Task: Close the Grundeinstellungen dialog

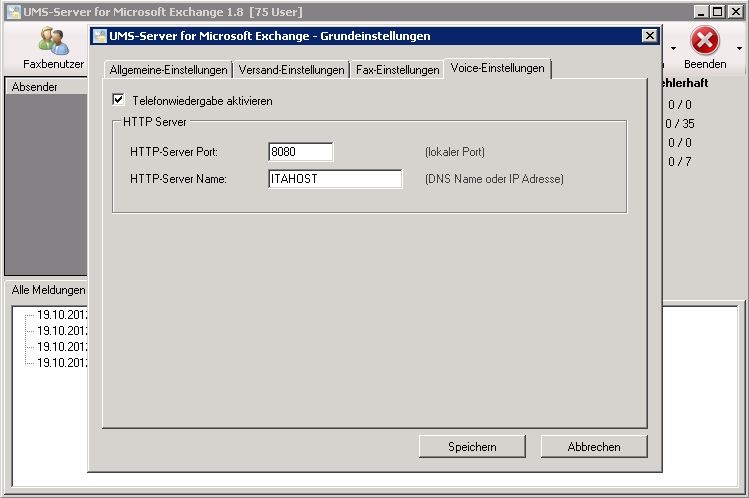Action: [649, 36]
